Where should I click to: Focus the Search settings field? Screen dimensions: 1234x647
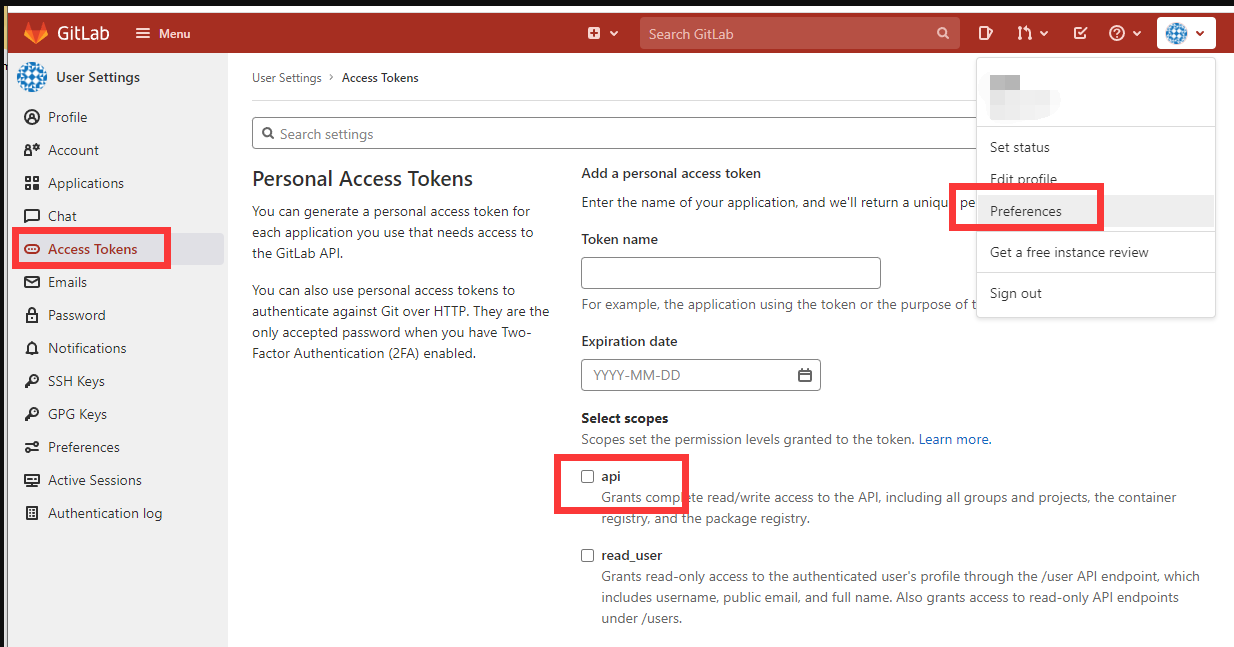614,134
